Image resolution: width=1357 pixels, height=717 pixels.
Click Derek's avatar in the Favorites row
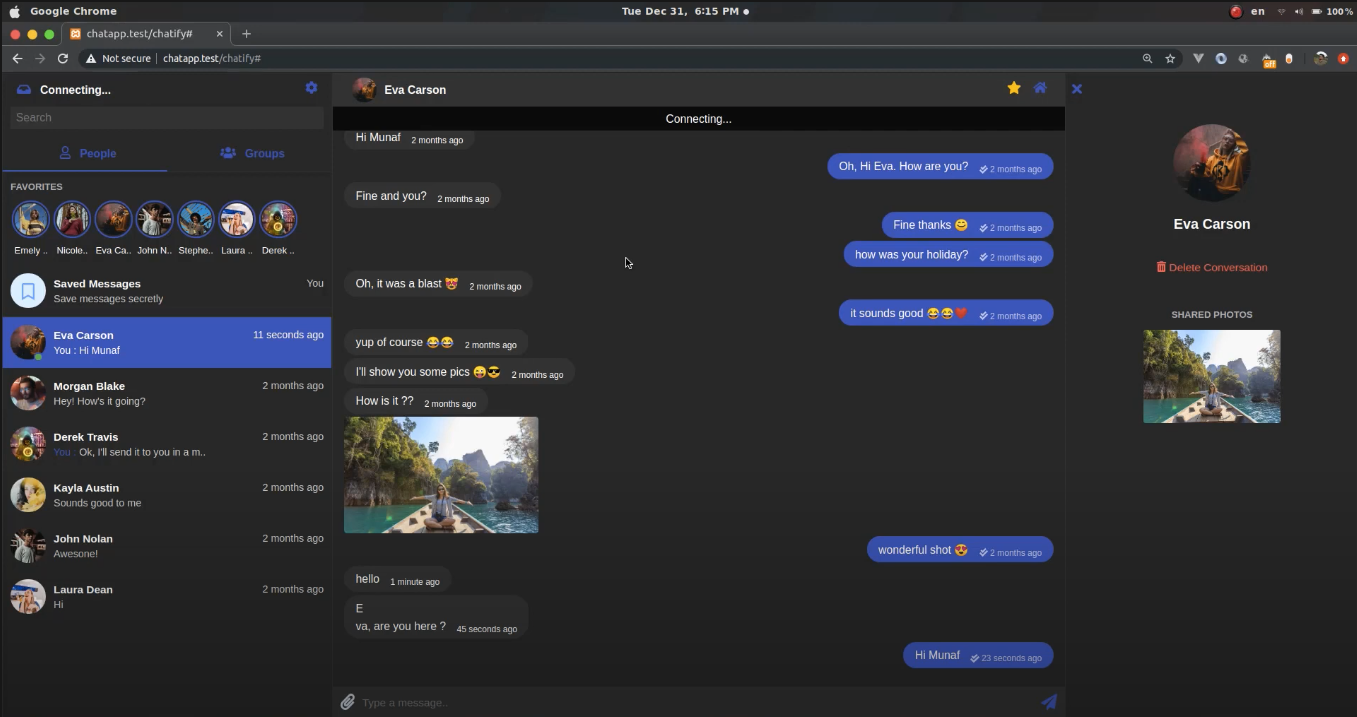[x=277, y=219]
